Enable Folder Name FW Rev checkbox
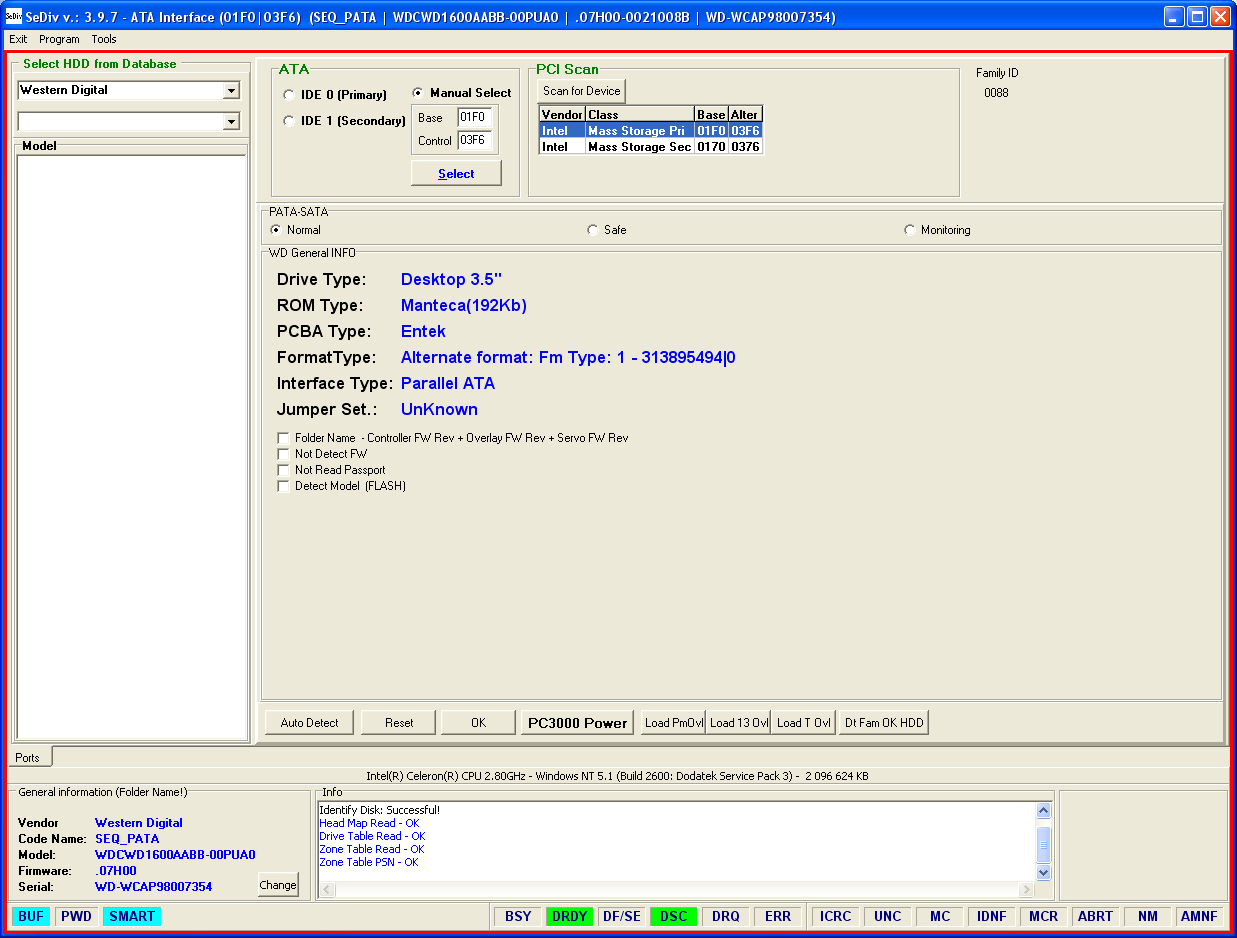1237x938 pixels. tap(284, 438)
